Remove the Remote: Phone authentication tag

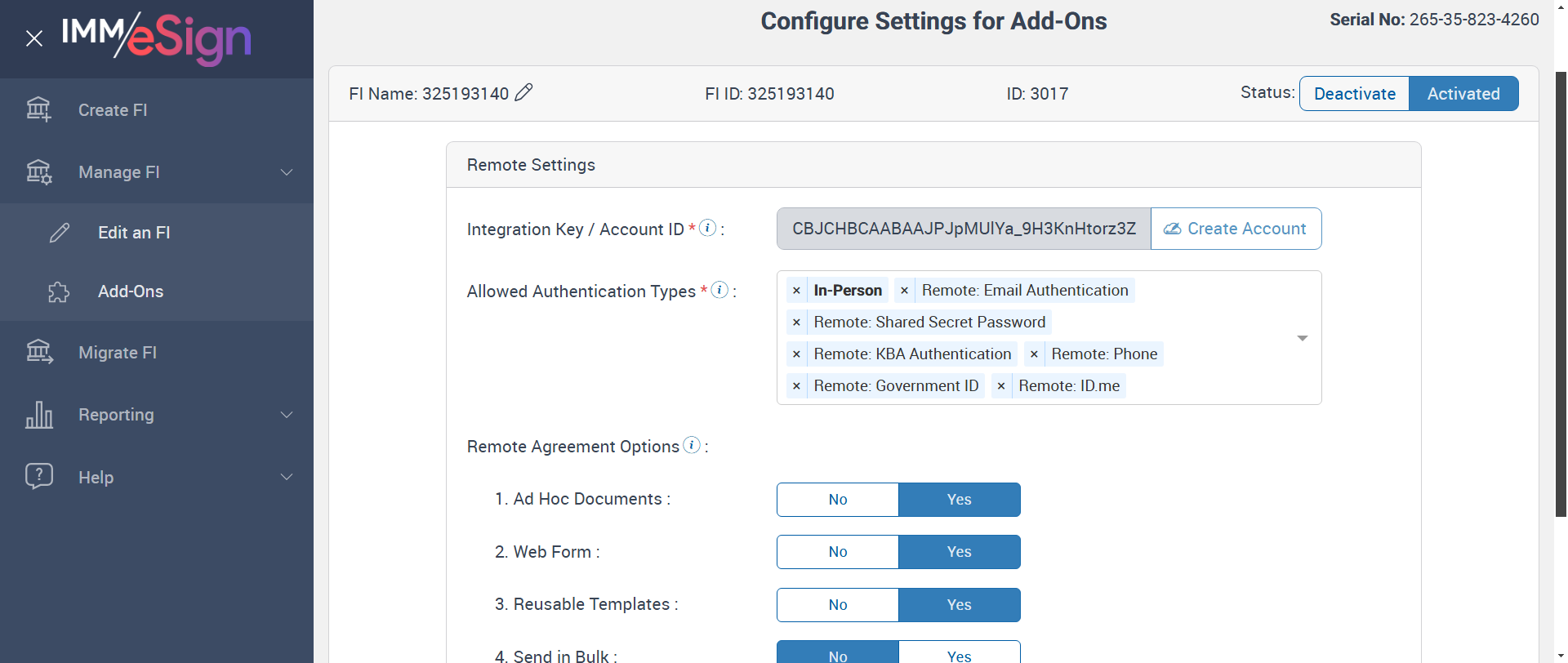point(1034,354)
